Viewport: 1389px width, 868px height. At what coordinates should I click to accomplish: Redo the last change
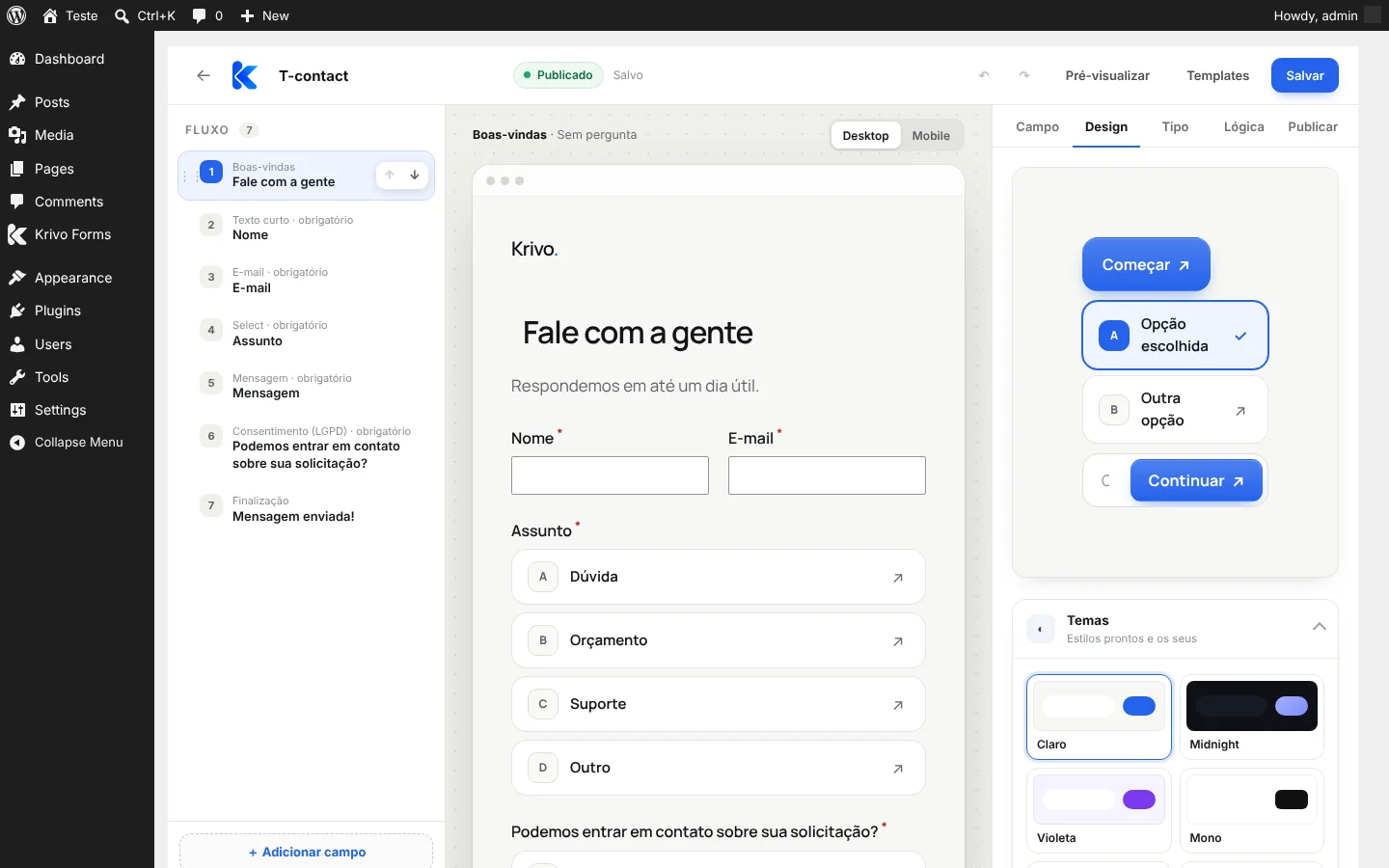[x=1024, y=75]
